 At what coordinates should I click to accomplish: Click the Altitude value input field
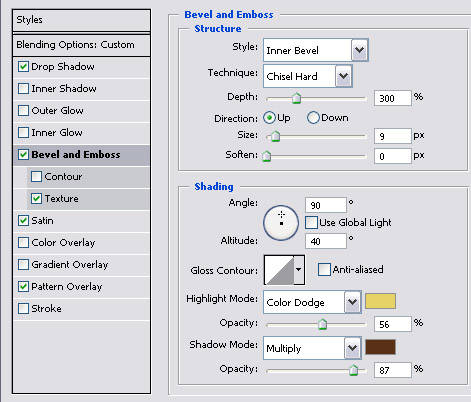point(326,241)
